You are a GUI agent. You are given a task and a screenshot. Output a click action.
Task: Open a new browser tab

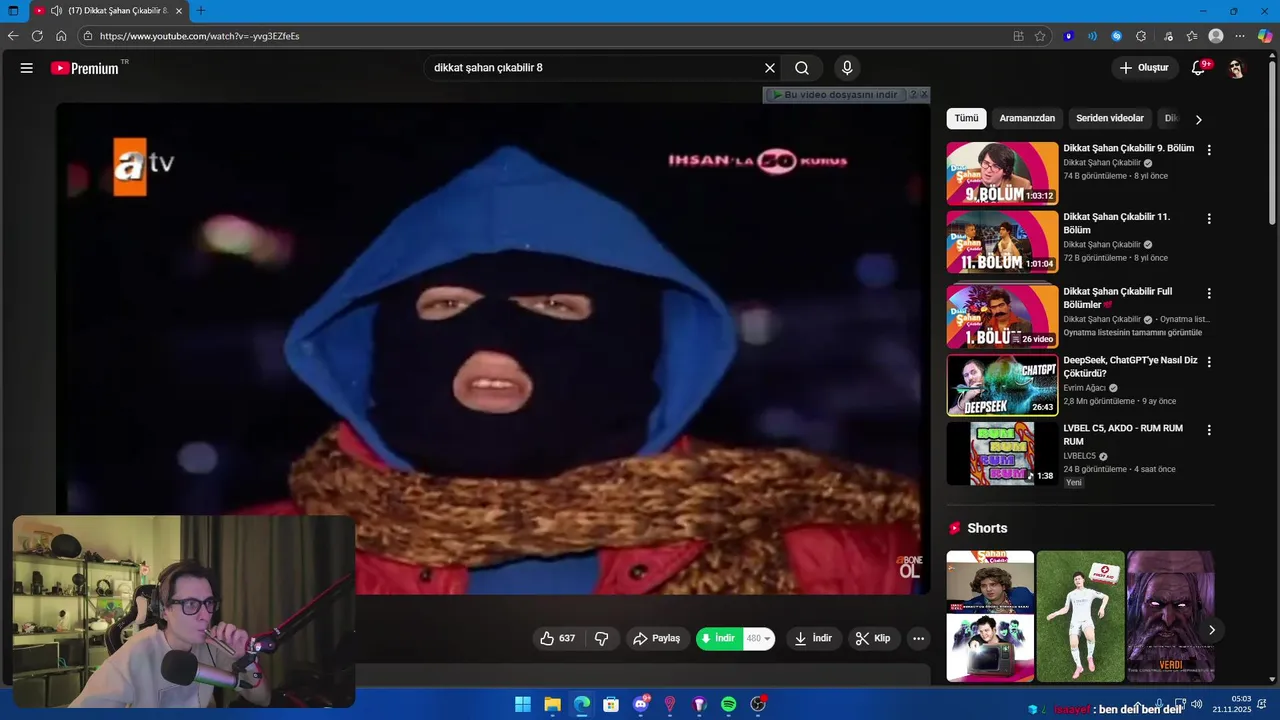point(201,11)
